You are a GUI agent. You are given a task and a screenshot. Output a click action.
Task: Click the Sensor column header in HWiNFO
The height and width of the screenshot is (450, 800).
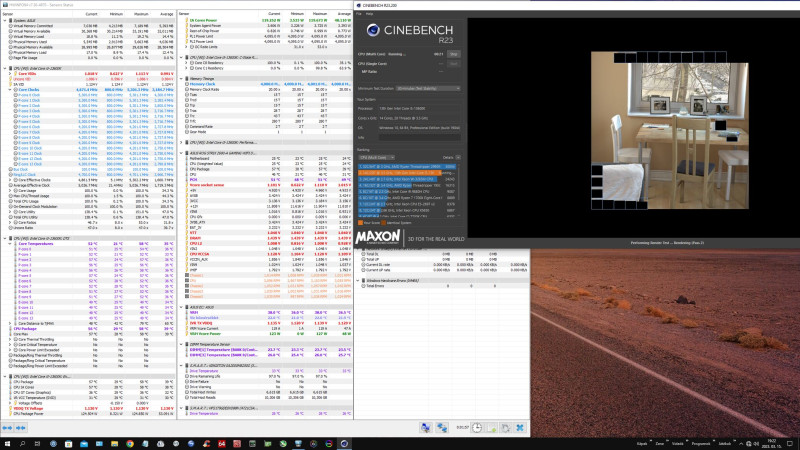(9, 14)
